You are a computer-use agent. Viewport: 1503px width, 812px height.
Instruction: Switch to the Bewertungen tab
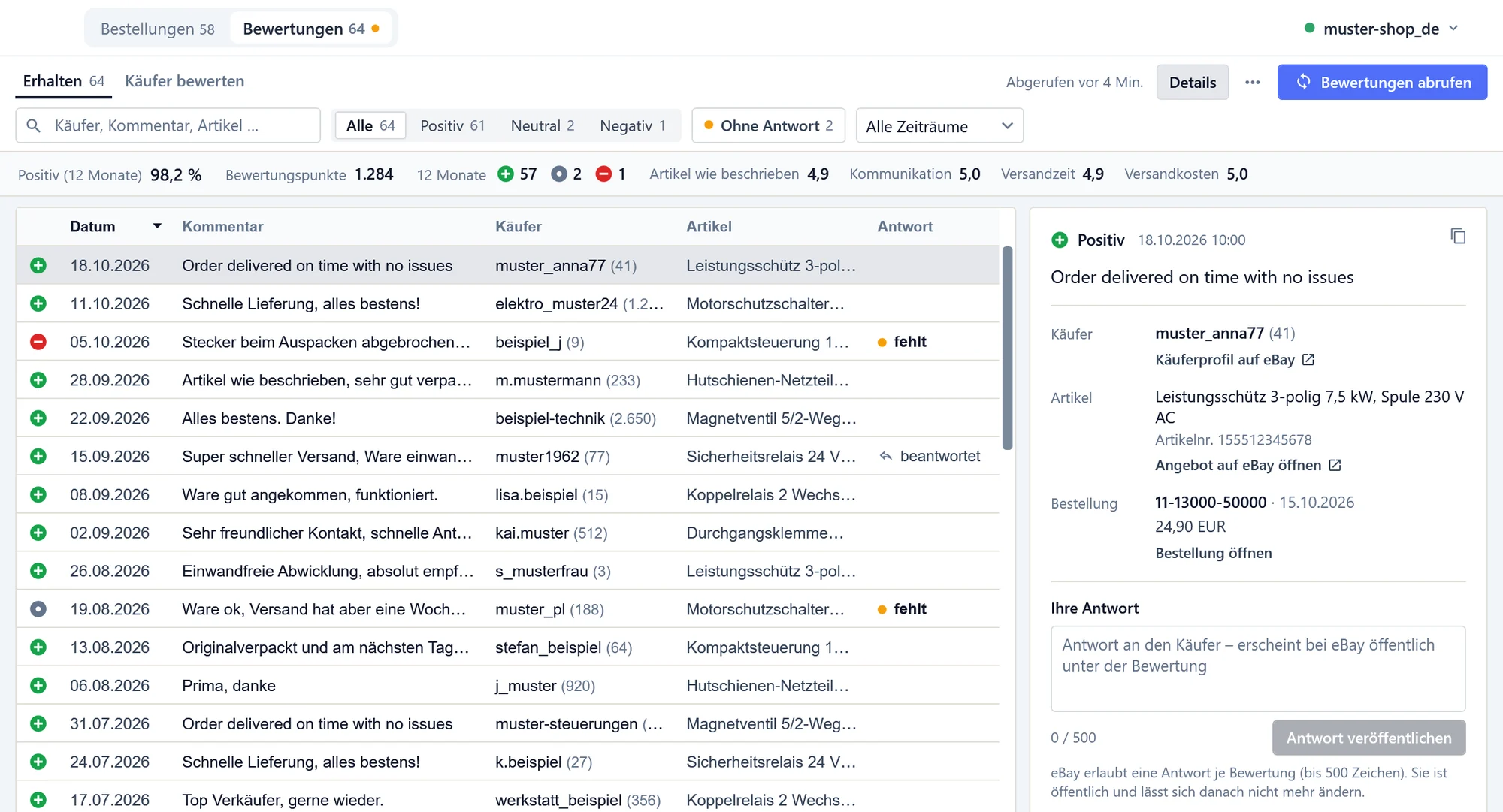click(311, 29)
